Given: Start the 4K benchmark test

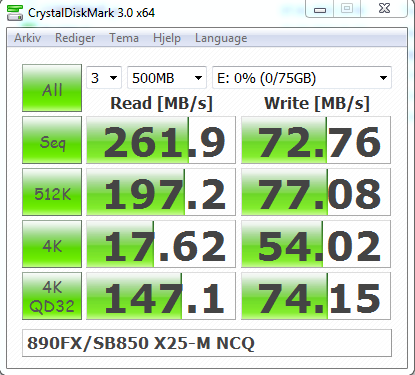Looking at the screenshot, I should [x=52, y=244].
